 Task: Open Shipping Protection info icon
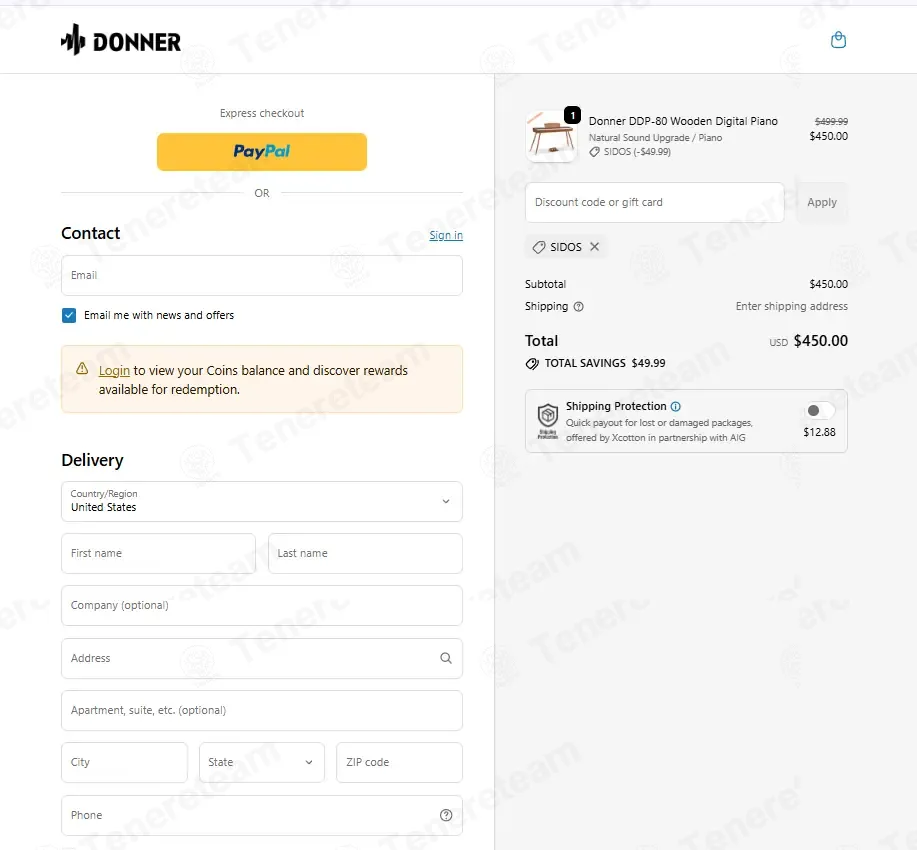click(x=675, y=406)
